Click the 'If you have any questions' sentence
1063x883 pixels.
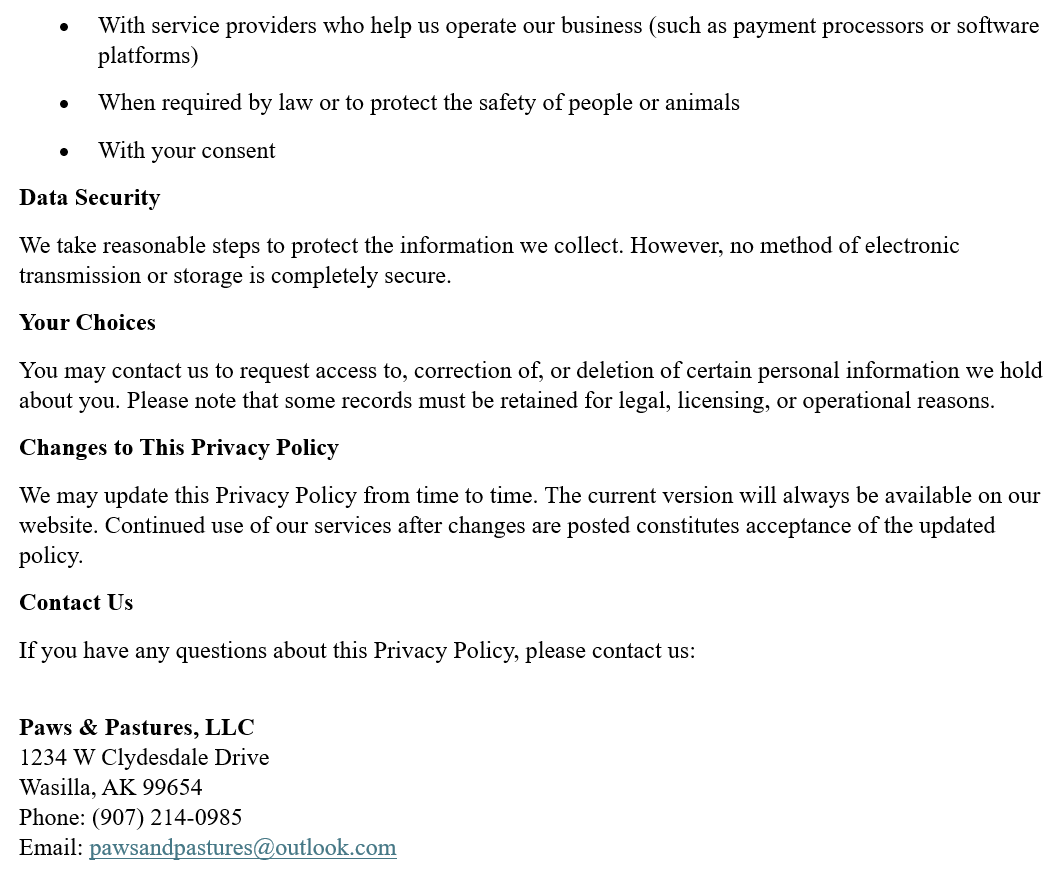pos(357,650)
